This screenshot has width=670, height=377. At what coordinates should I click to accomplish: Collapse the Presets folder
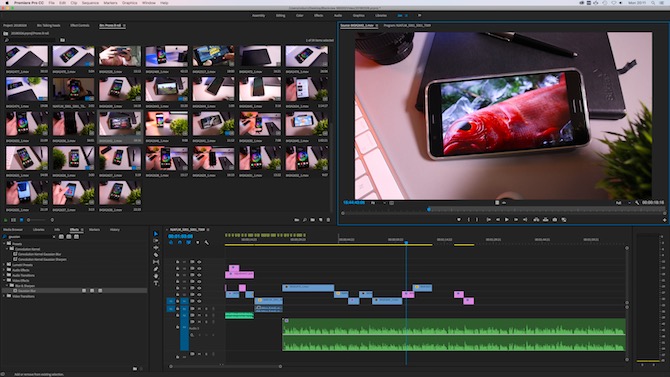coord(4,244)
